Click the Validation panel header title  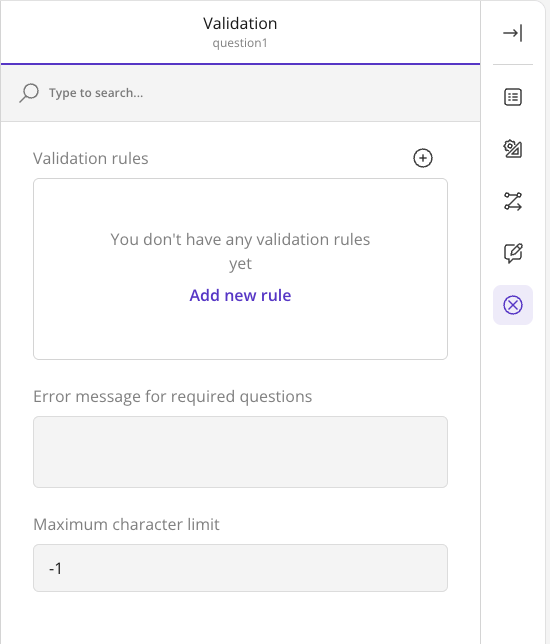tap(240, 23)
